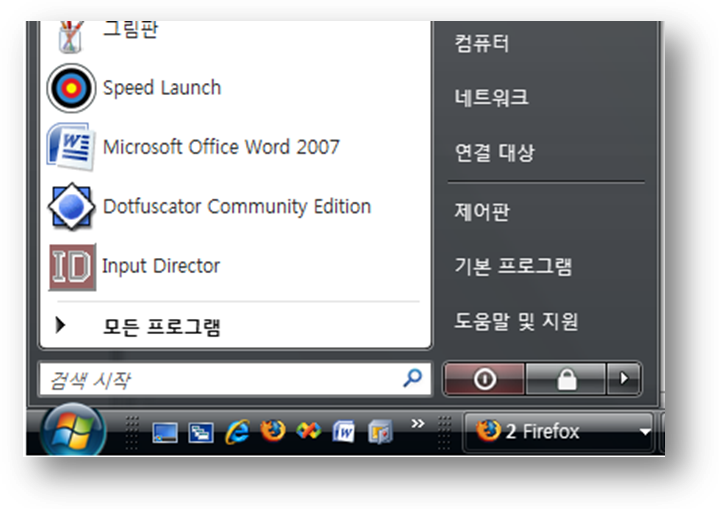
Task: Click the search magnifier icon
Action: (x=413, y=378)
